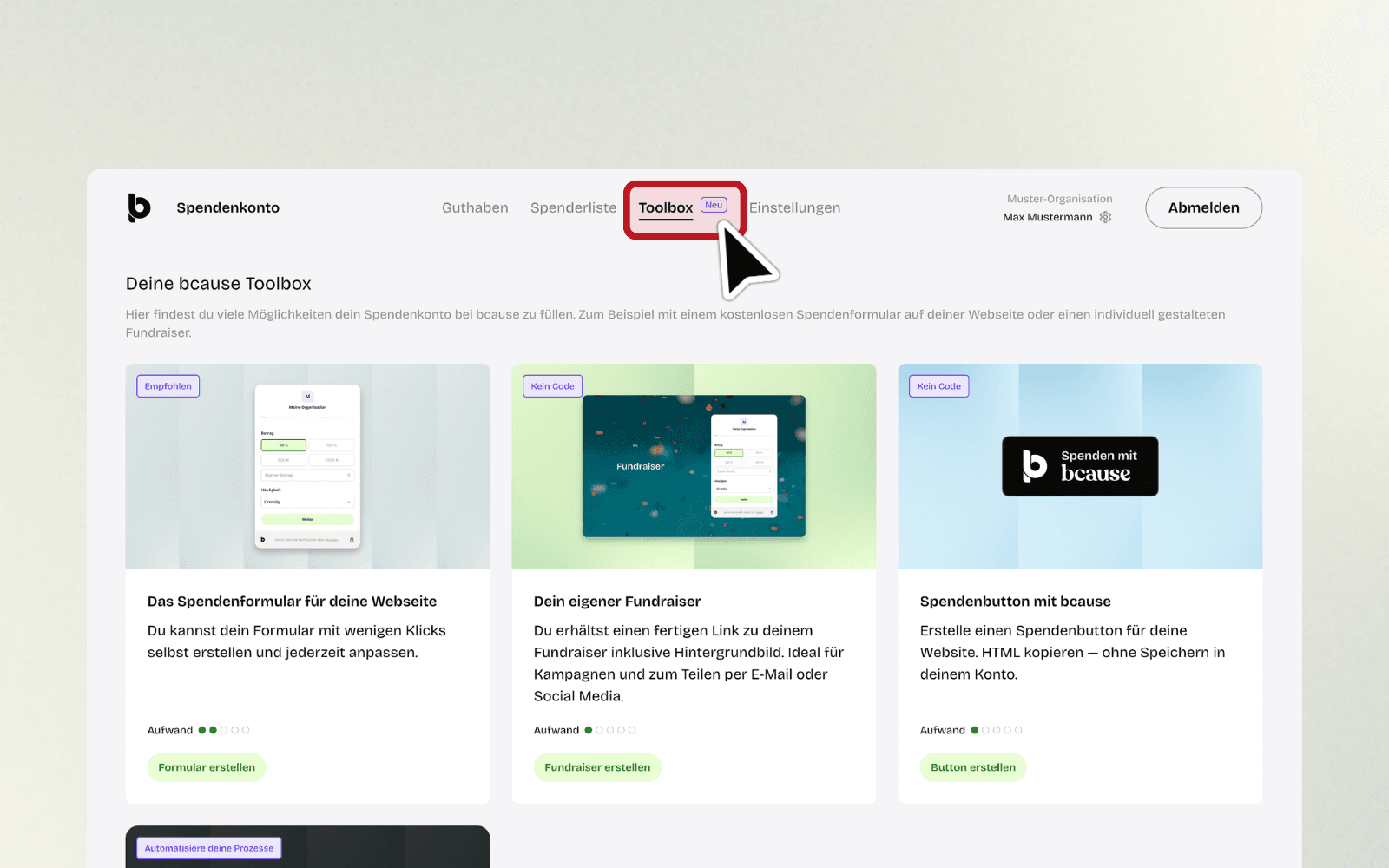Select the Toolbox tab
This screenshot has width=1389, height=868.
click(x=666, y=207)
